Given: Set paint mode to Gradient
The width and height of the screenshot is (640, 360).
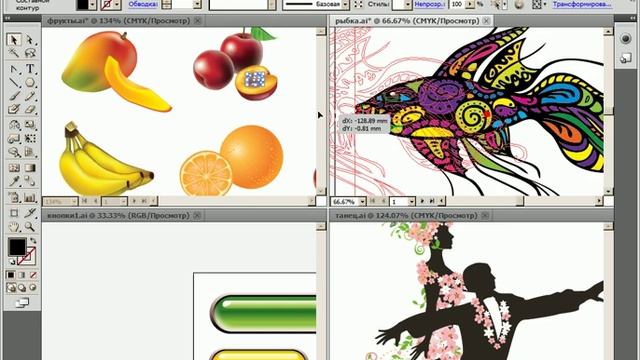Looking at the screenshot, I should [x=22, y=275].
